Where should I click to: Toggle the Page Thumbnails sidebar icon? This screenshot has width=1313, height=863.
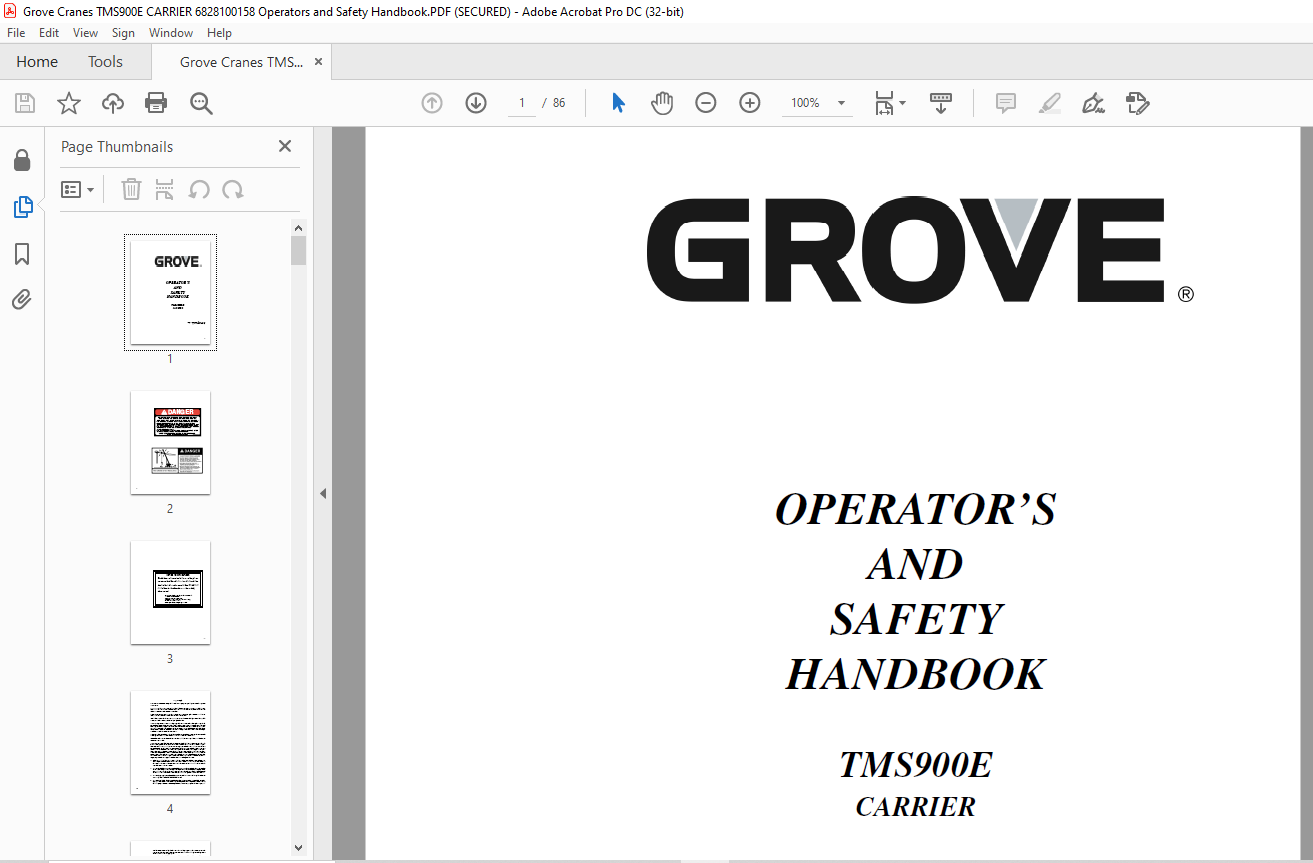click(x=22, y=207)
